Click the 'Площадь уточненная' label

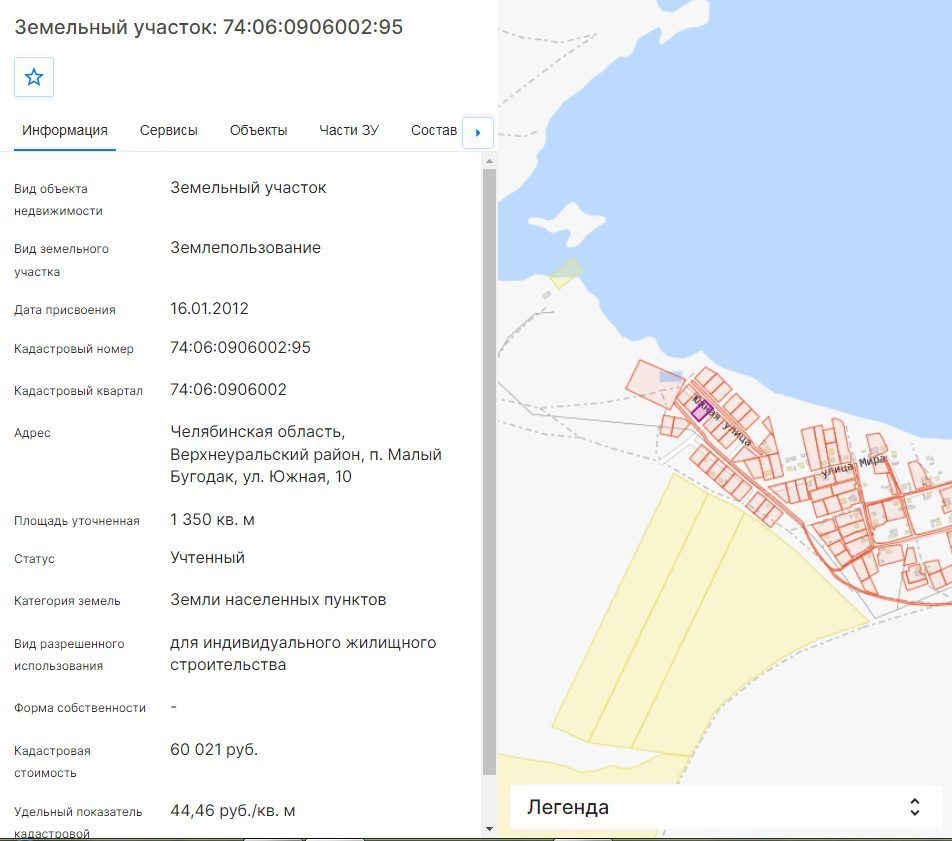[76, 521]
